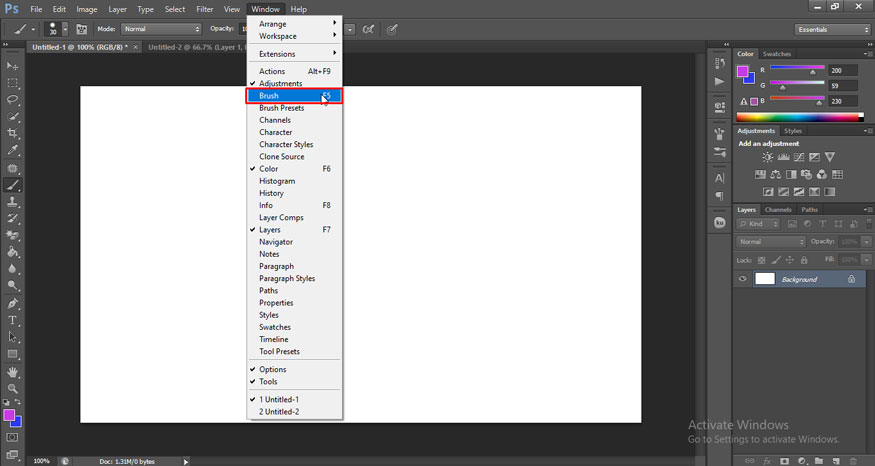This screenshot has height=466, width=875.
Task: Select the Zoom tool in toolbox
Action: (x=13, y=388)
